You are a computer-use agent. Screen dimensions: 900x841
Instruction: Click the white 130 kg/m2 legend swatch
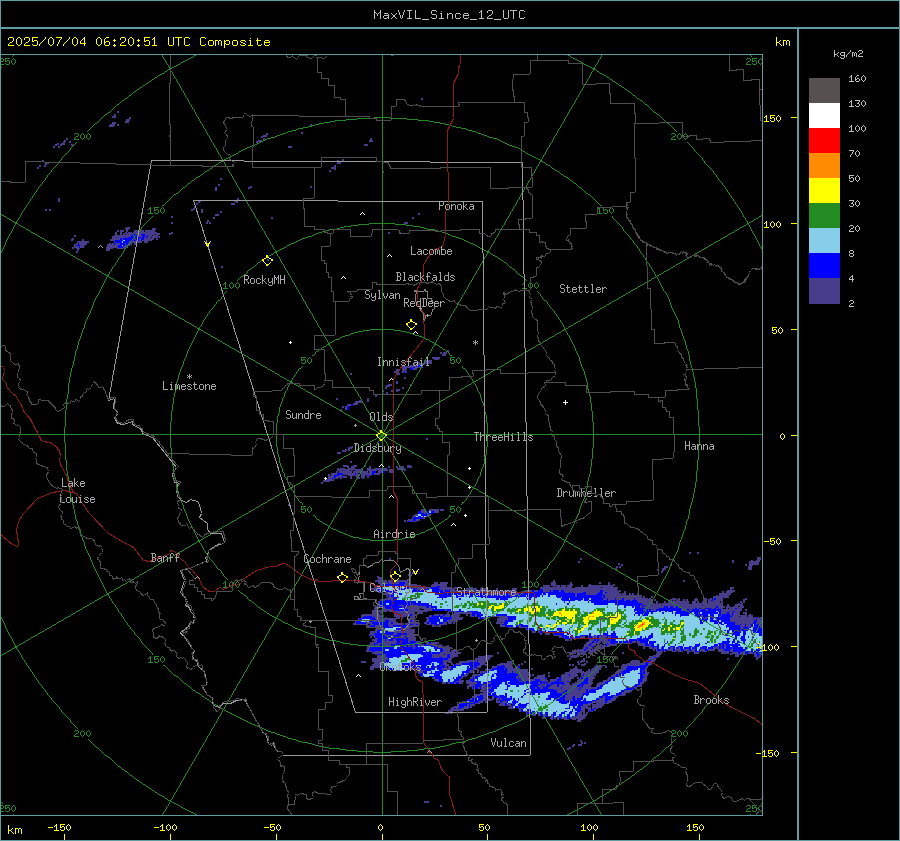click(824, 115)
